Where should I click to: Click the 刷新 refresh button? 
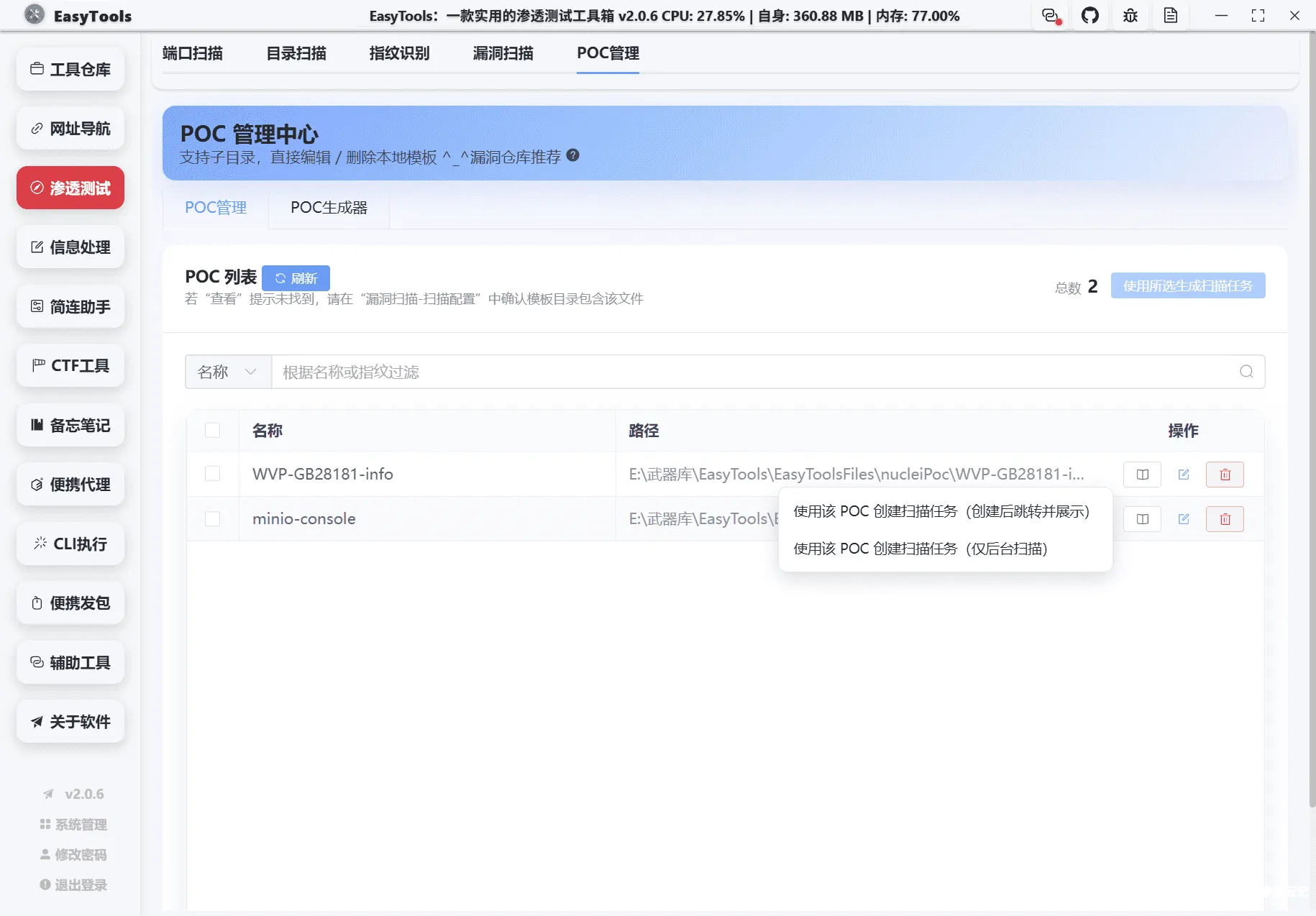pos(296,278)
